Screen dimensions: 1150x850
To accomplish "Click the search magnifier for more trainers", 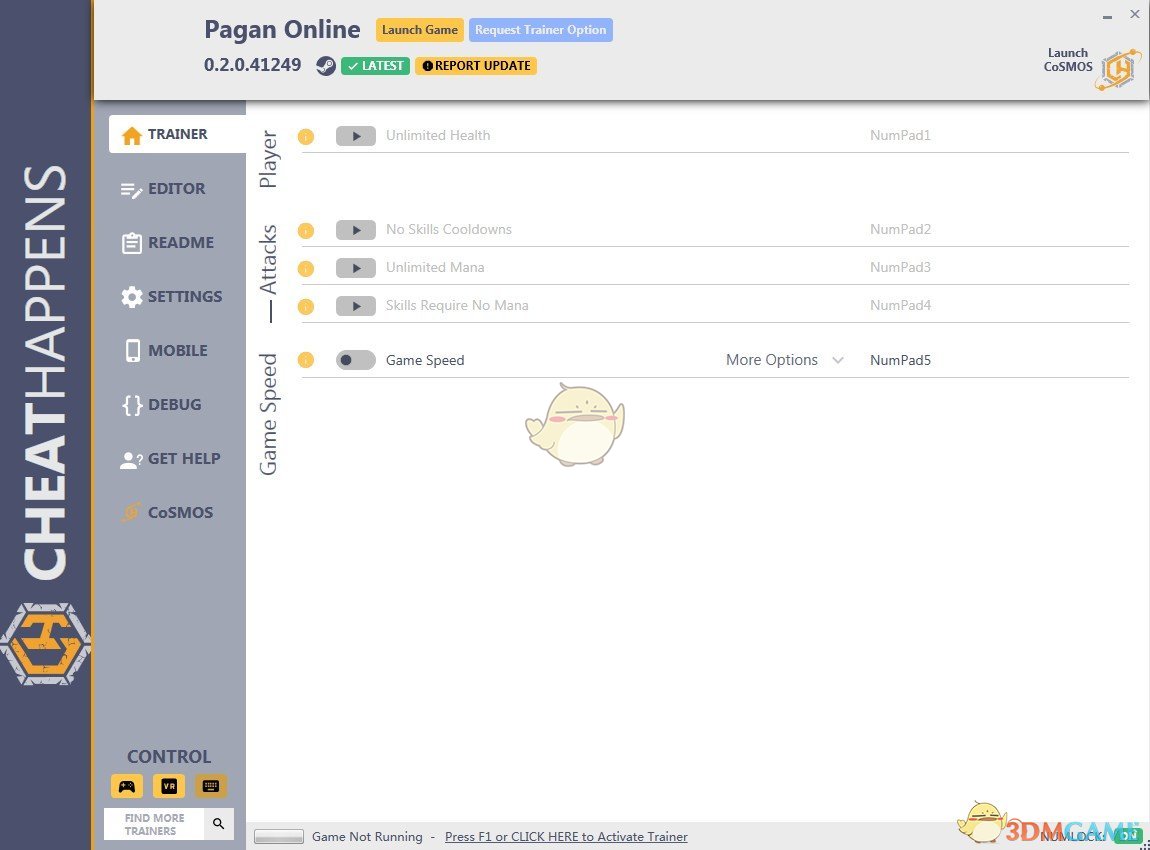I will tap(218, 823).
